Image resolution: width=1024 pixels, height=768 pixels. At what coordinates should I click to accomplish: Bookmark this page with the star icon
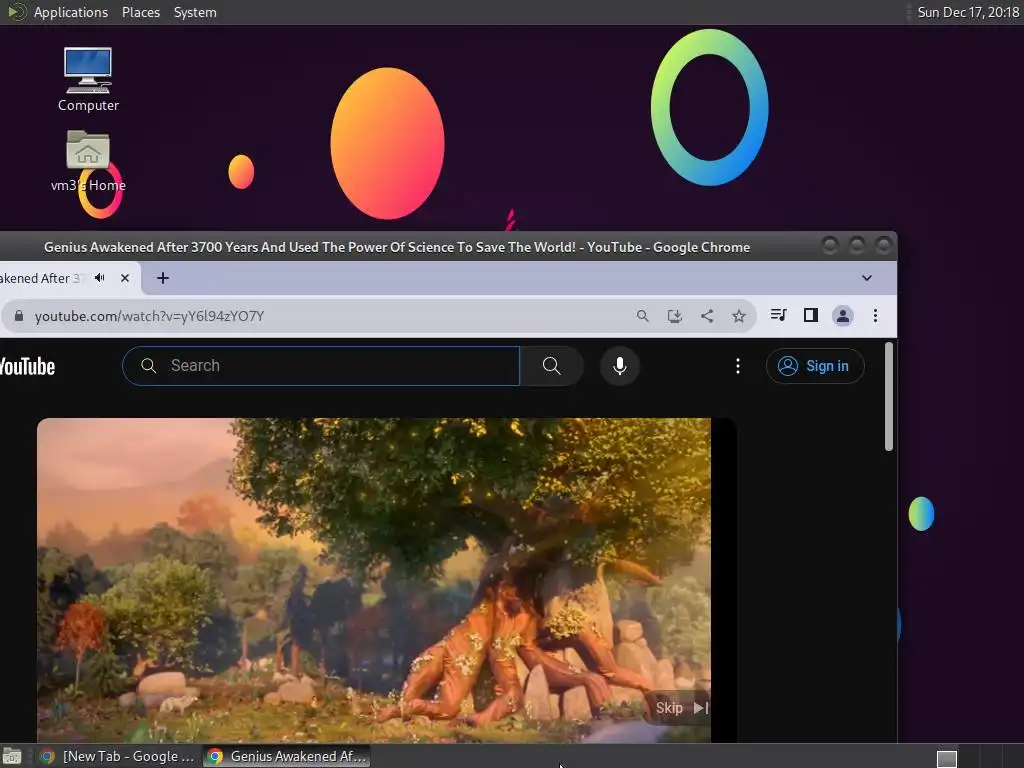pyautogui.click(x=739, y=316)
